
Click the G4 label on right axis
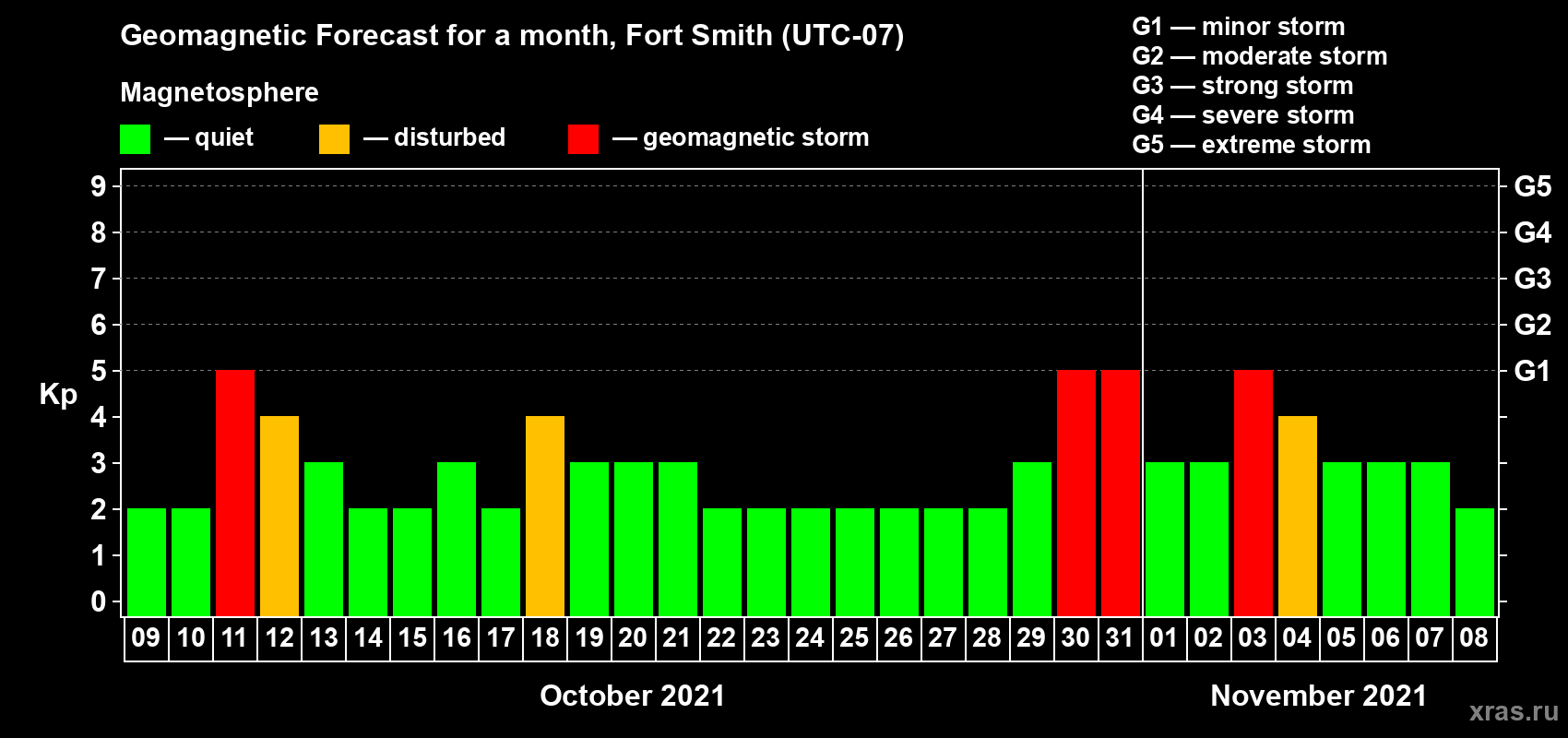[1532, 232]
